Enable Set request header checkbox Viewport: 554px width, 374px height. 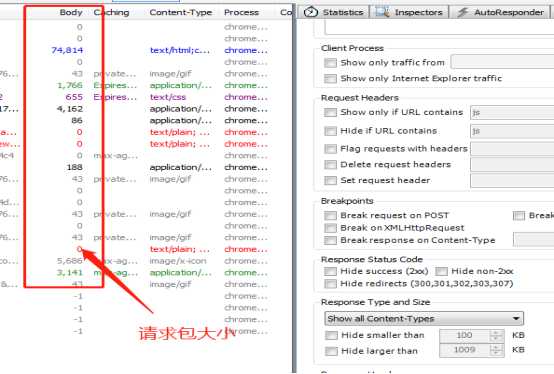pos(330,180)
